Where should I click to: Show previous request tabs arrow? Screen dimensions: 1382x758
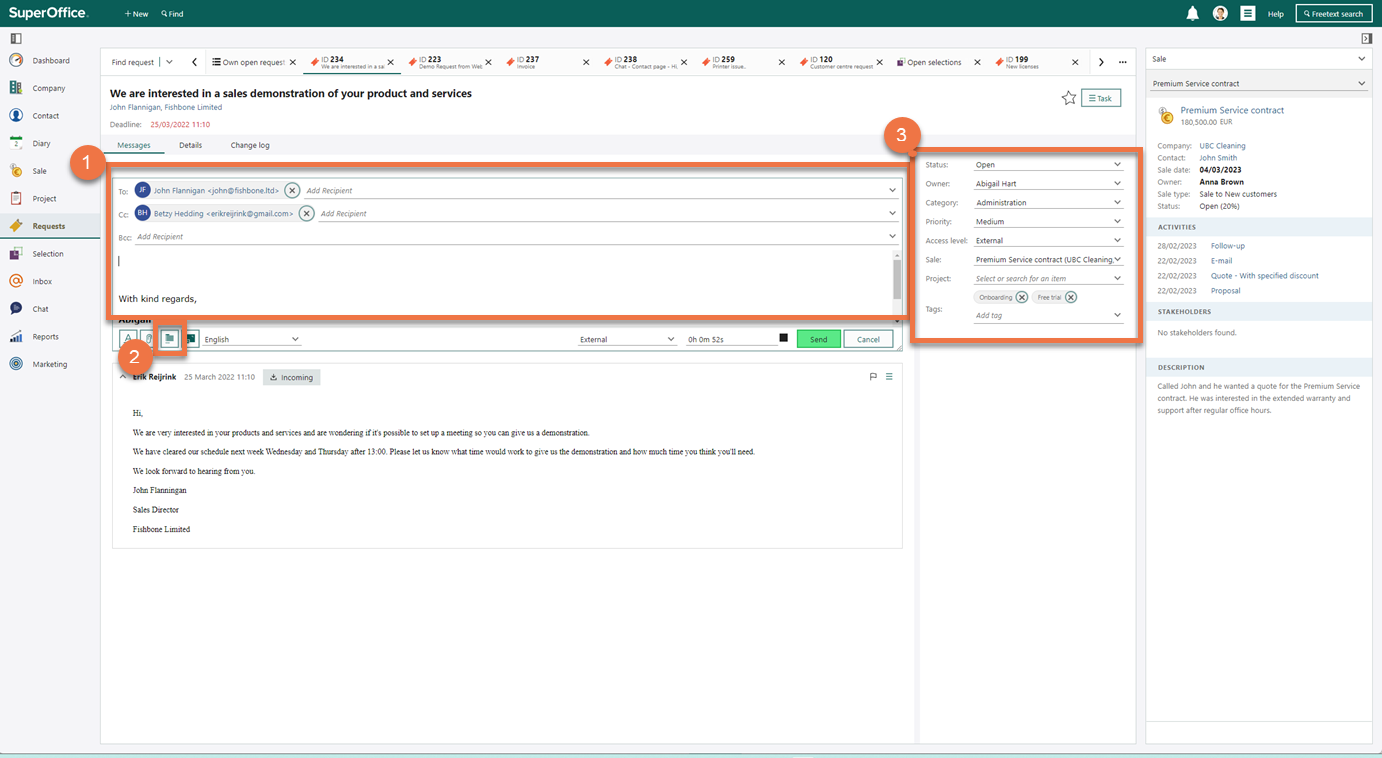tap(194, 62)
